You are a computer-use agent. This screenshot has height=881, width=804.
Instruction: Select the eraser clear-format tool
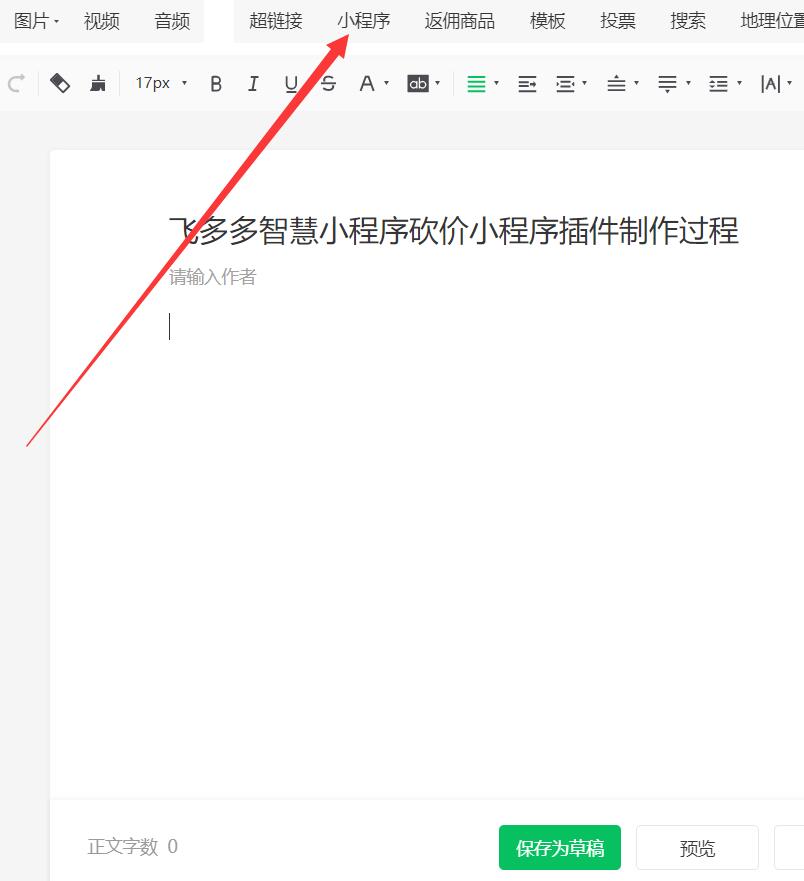(x=60, y=84)
